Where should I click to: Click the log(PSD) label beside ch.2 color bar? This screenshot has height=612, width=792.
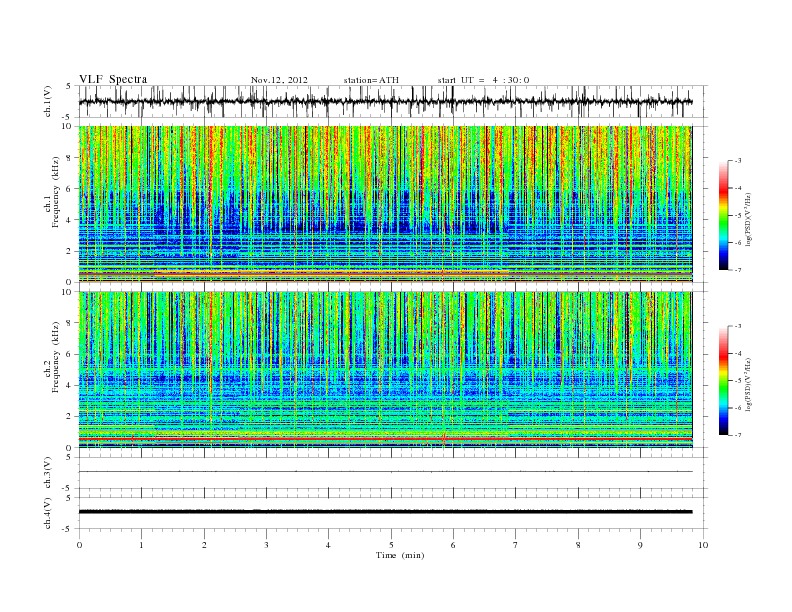click(x=749, y=384)
